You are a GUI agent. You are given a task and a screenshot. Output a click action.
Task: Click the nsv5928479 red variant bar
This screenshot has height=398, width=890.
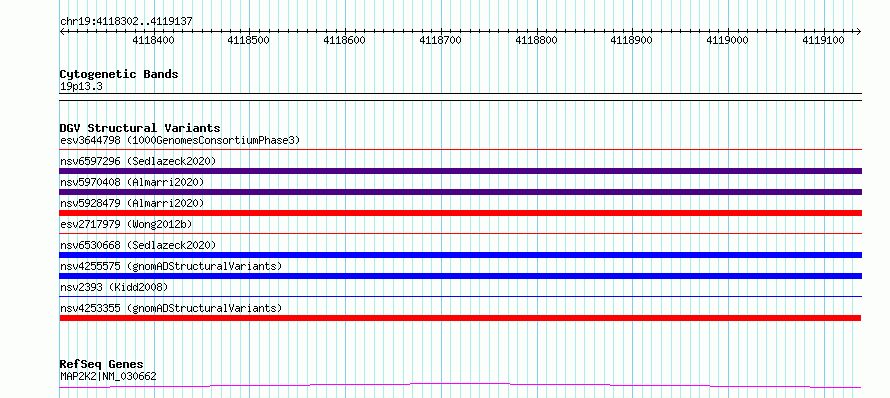pos(460,213)
